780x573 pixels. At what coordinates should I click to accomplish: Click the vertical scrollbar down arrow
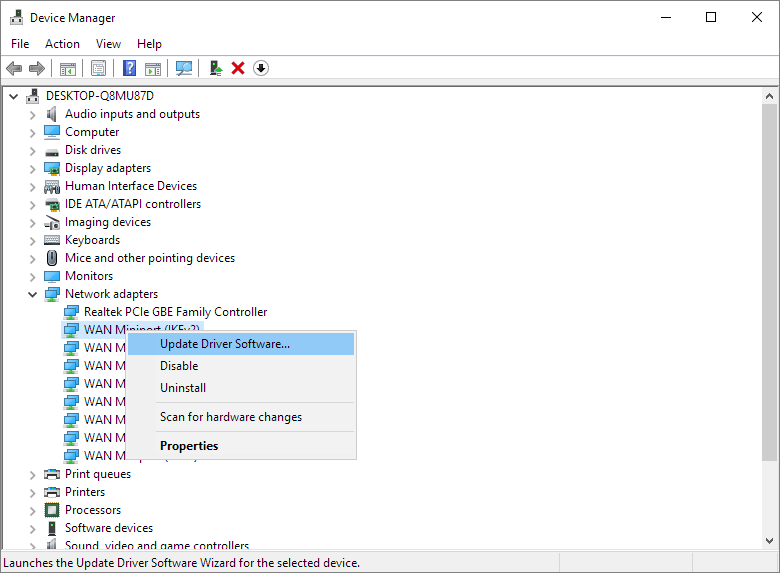[x=770, y=540]
